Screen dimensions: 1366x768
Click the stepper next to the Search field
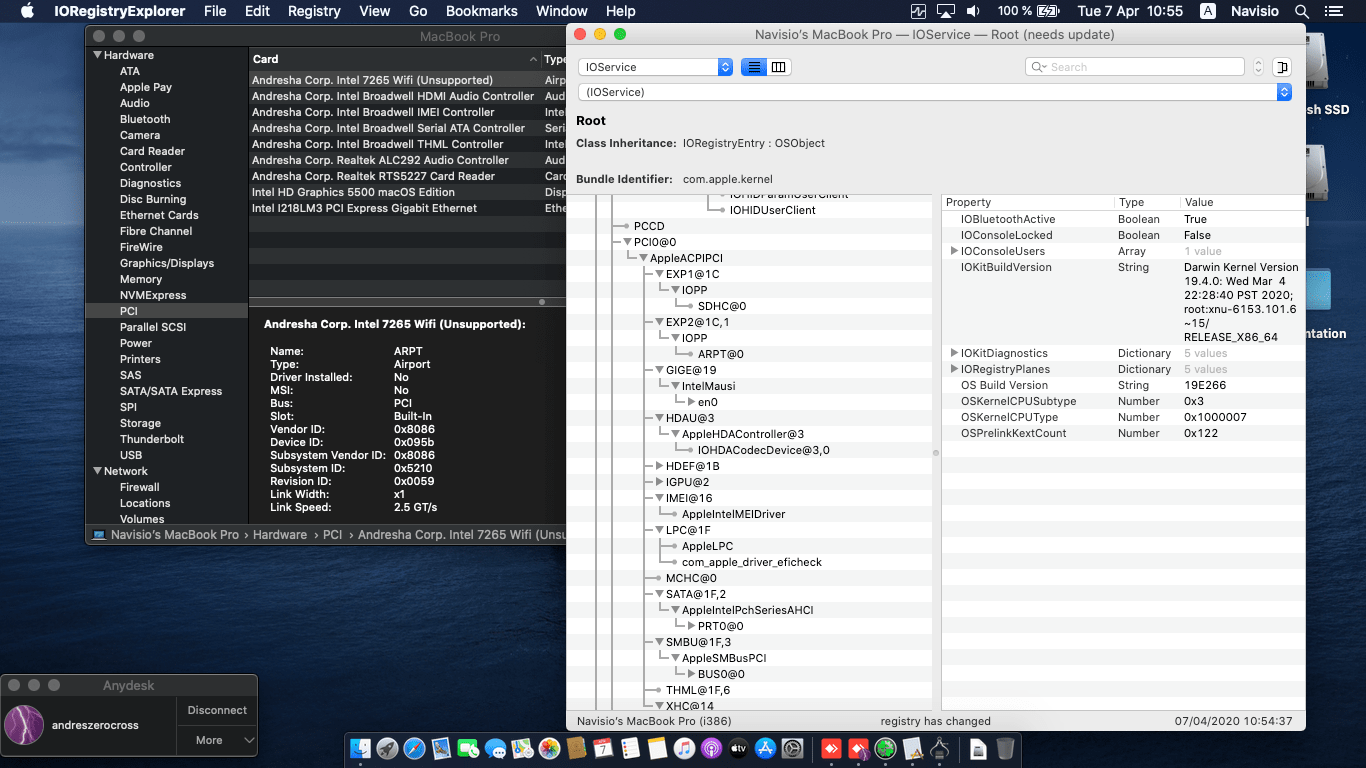point(1258,67)
